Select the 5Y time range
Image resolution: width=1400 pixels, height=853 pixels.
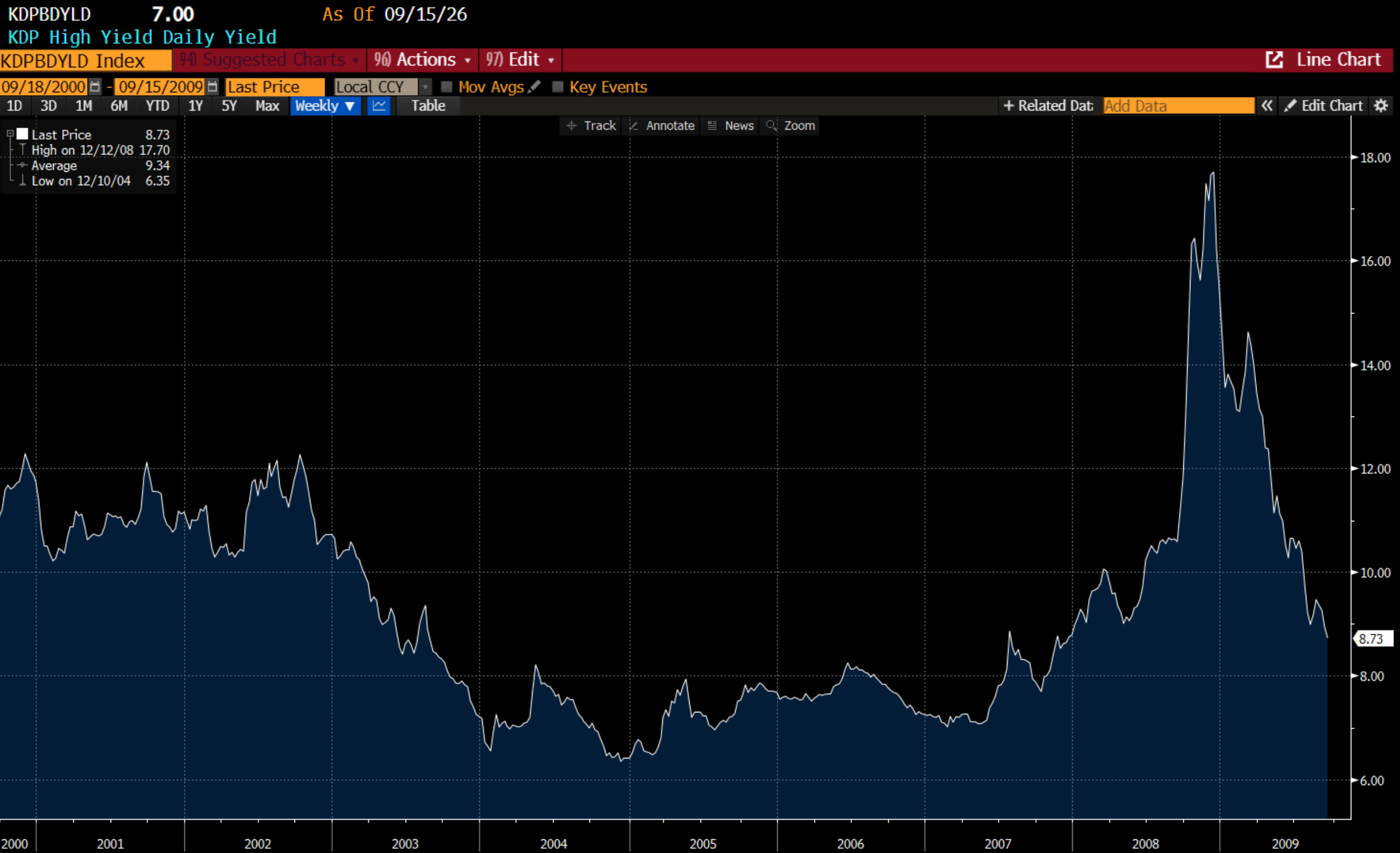(229, 106)
